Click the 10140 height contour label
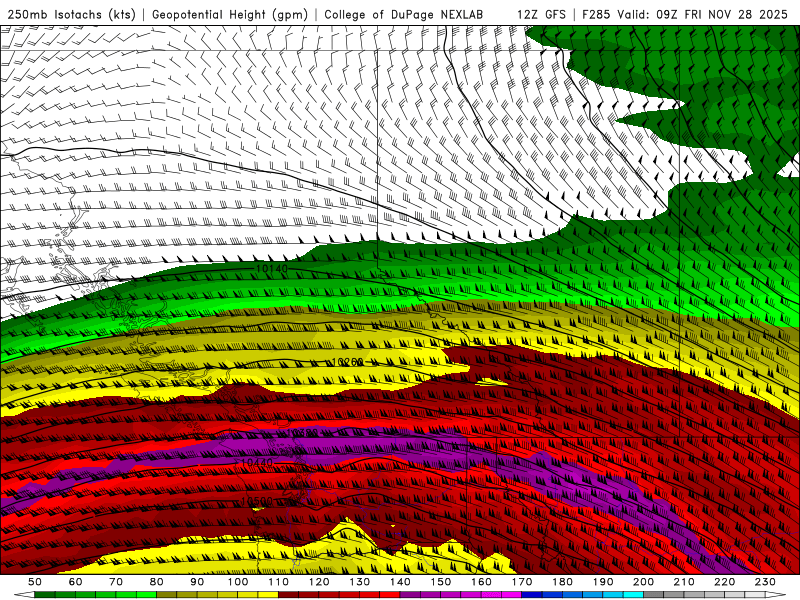Image resolution: width=800 pixels, height=600 pixels. pos(271,268)
